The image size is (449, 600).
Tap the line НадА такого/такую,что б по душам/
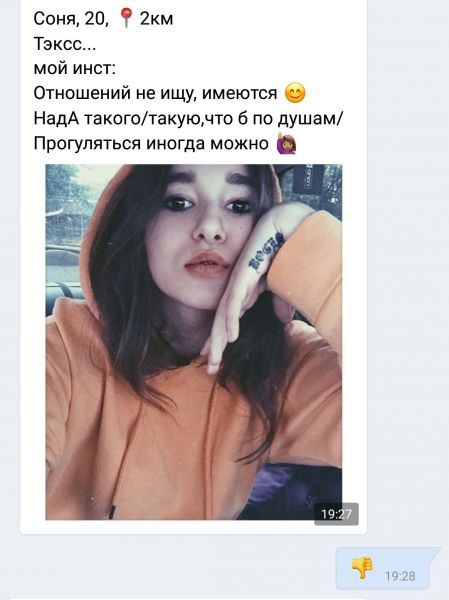coord(188,118)
